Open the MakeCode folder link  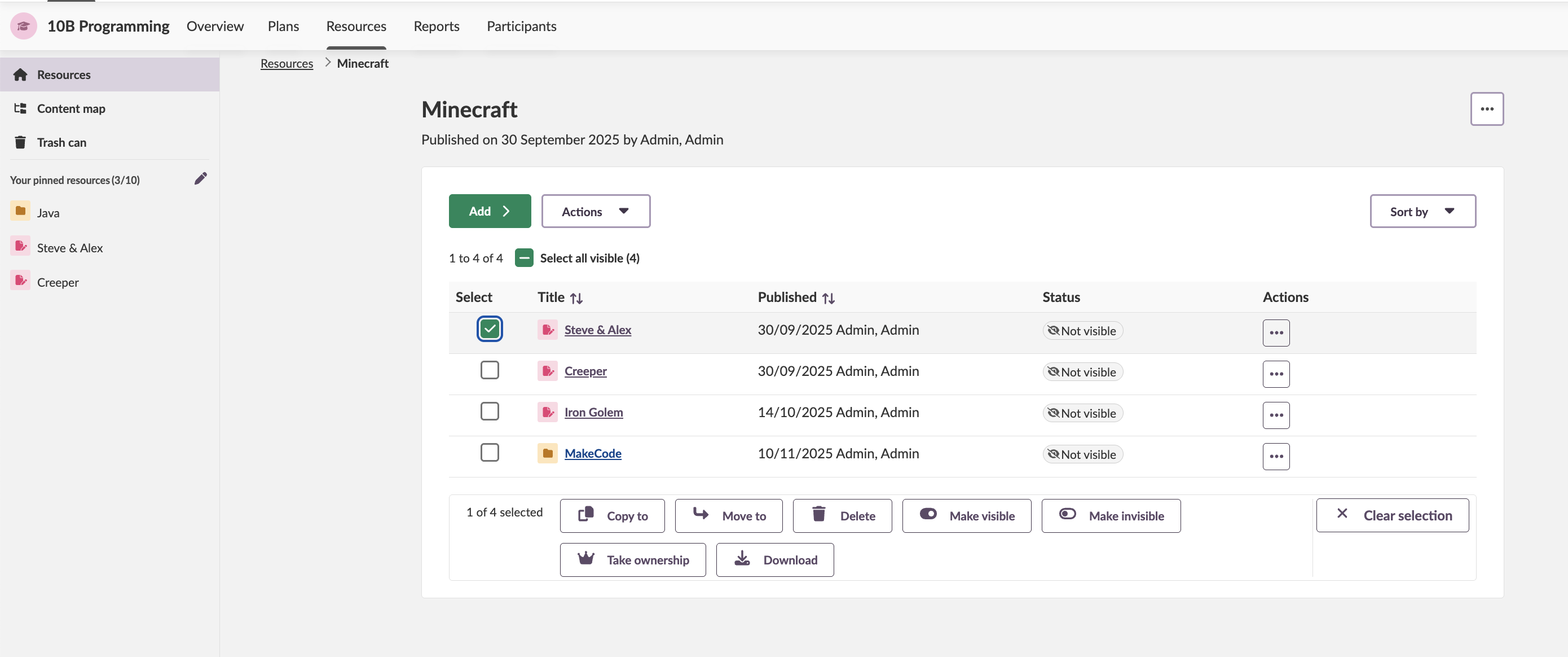coord(592,454)
